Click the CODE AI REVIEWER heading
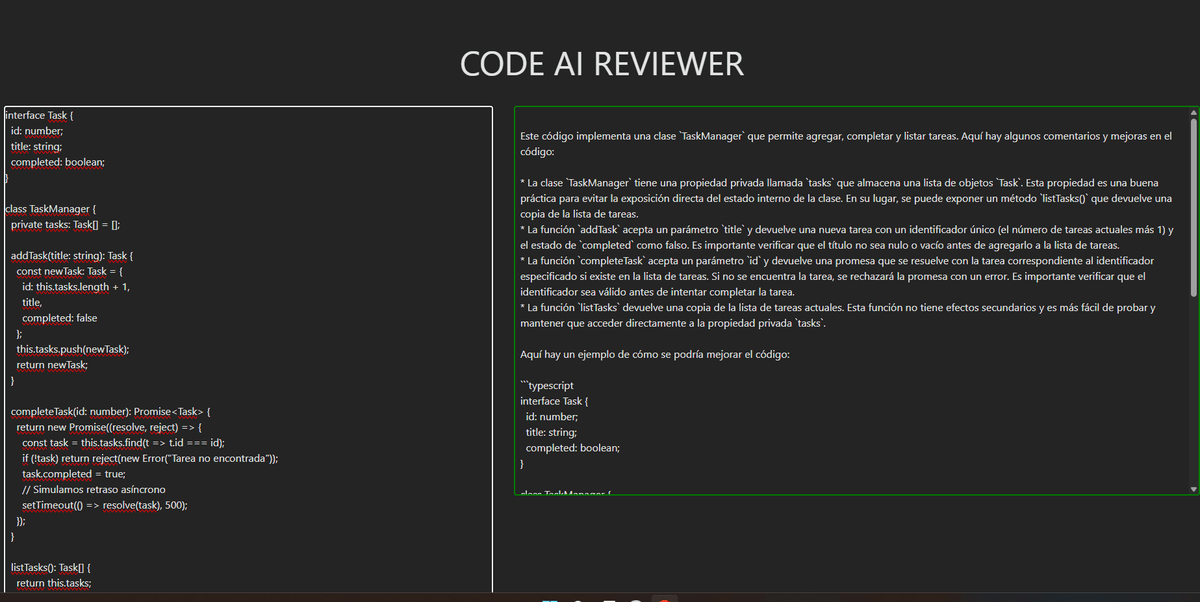The height and width of the screenshot is (602, 1200). pyautogui.click(x=600, y=63)
